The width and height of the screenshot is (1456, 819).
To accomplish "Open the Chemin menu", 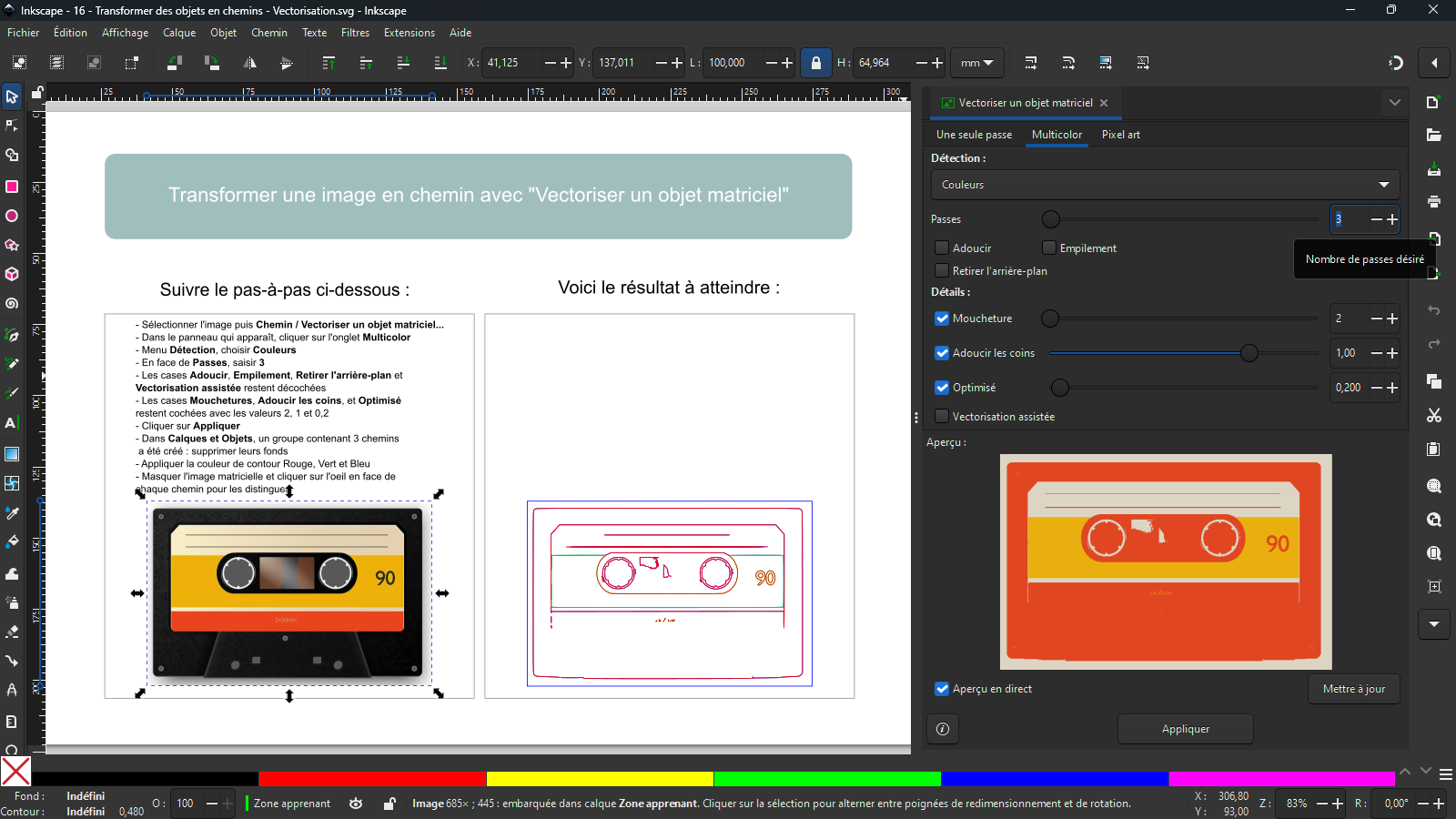I will pyautogui.click(x=268, y=33).
